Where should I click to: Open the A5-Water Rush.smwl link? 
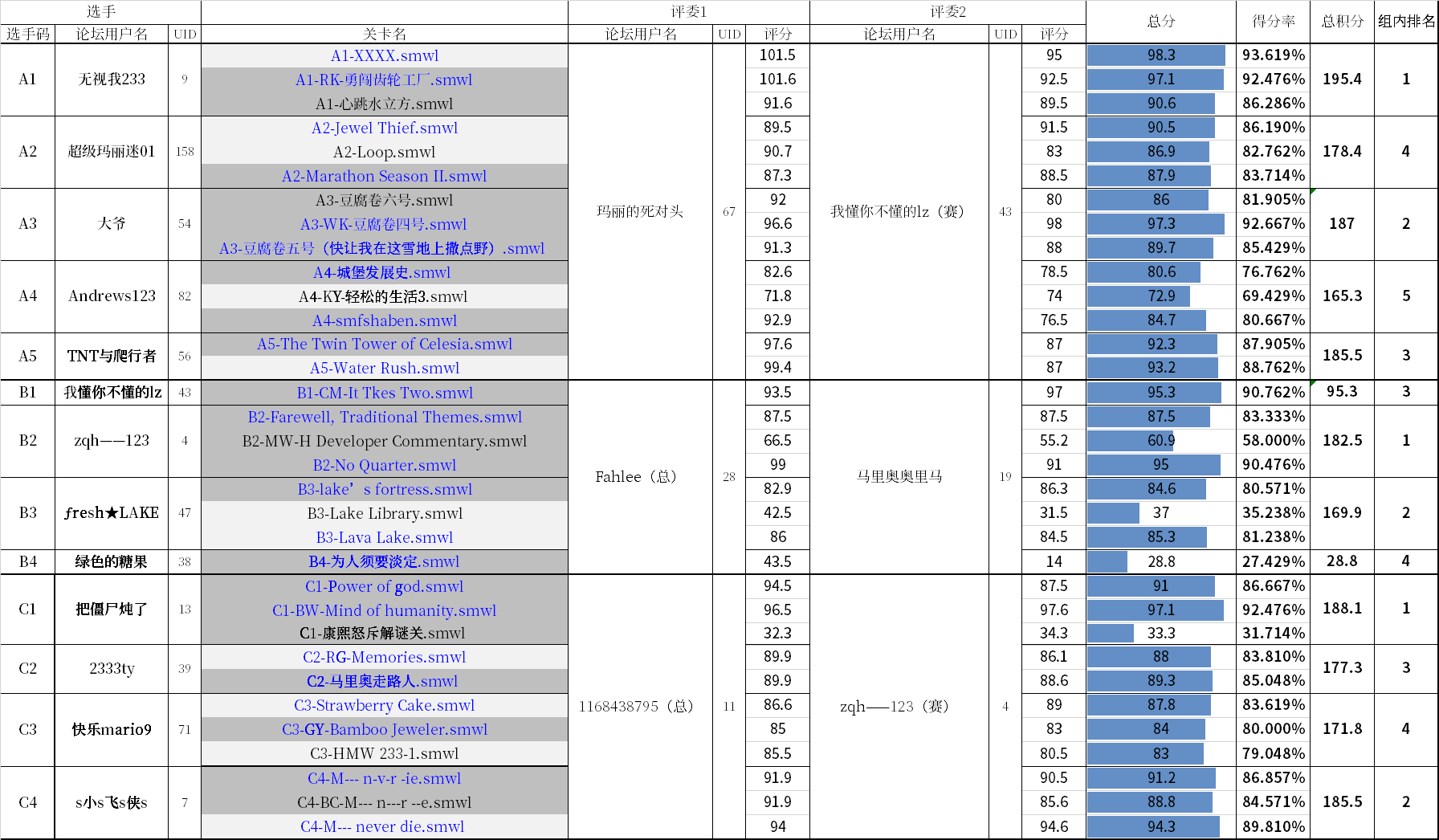tap(385, 368)
